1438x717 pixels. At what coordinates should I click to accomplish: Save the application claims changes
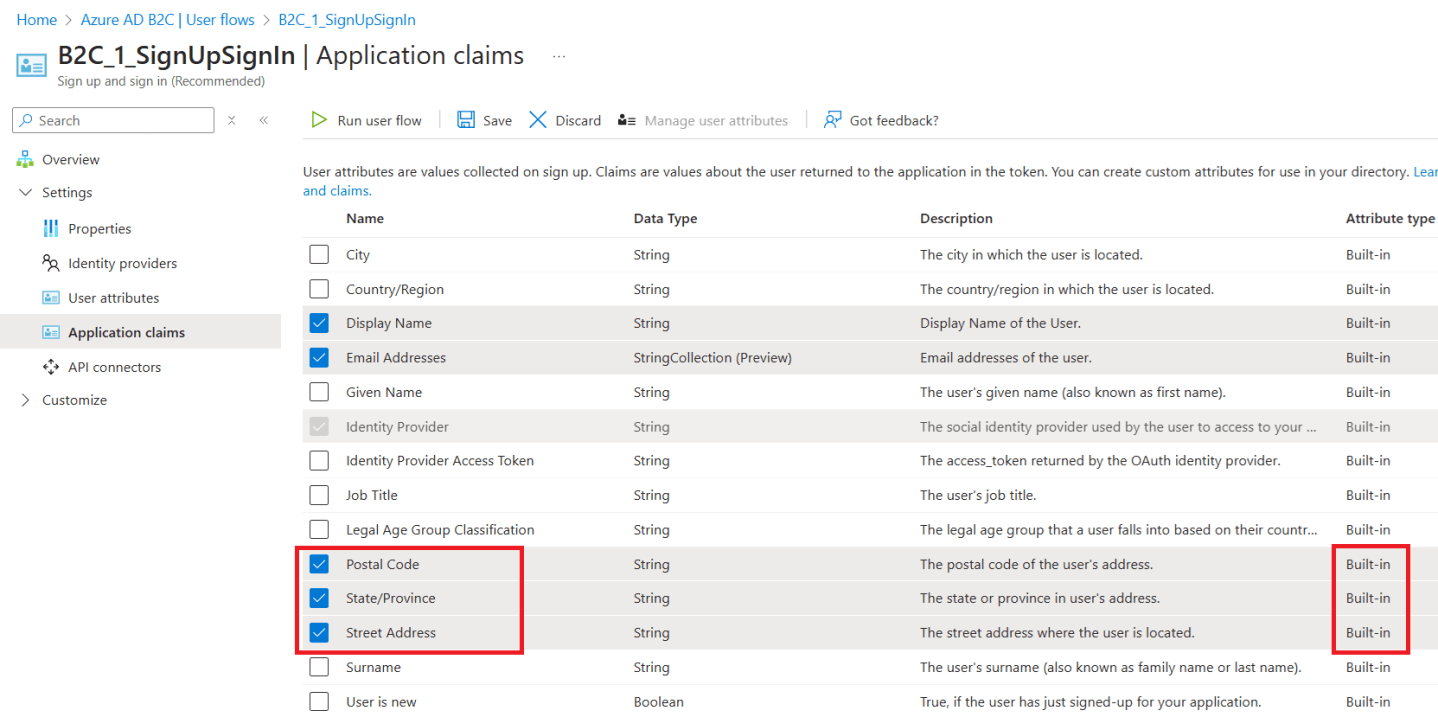click(x=483, y=120)
